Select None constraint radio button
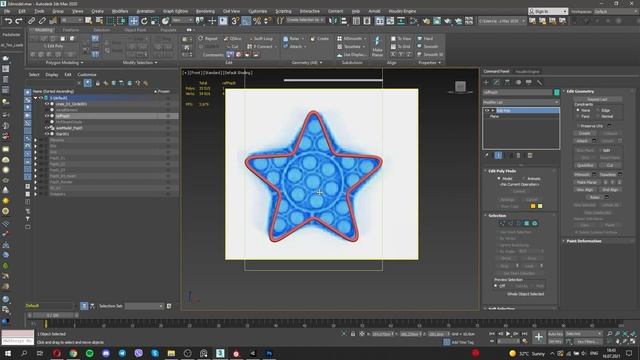Image resolution: width=640 pixels, height=360 pixels. 578,110
